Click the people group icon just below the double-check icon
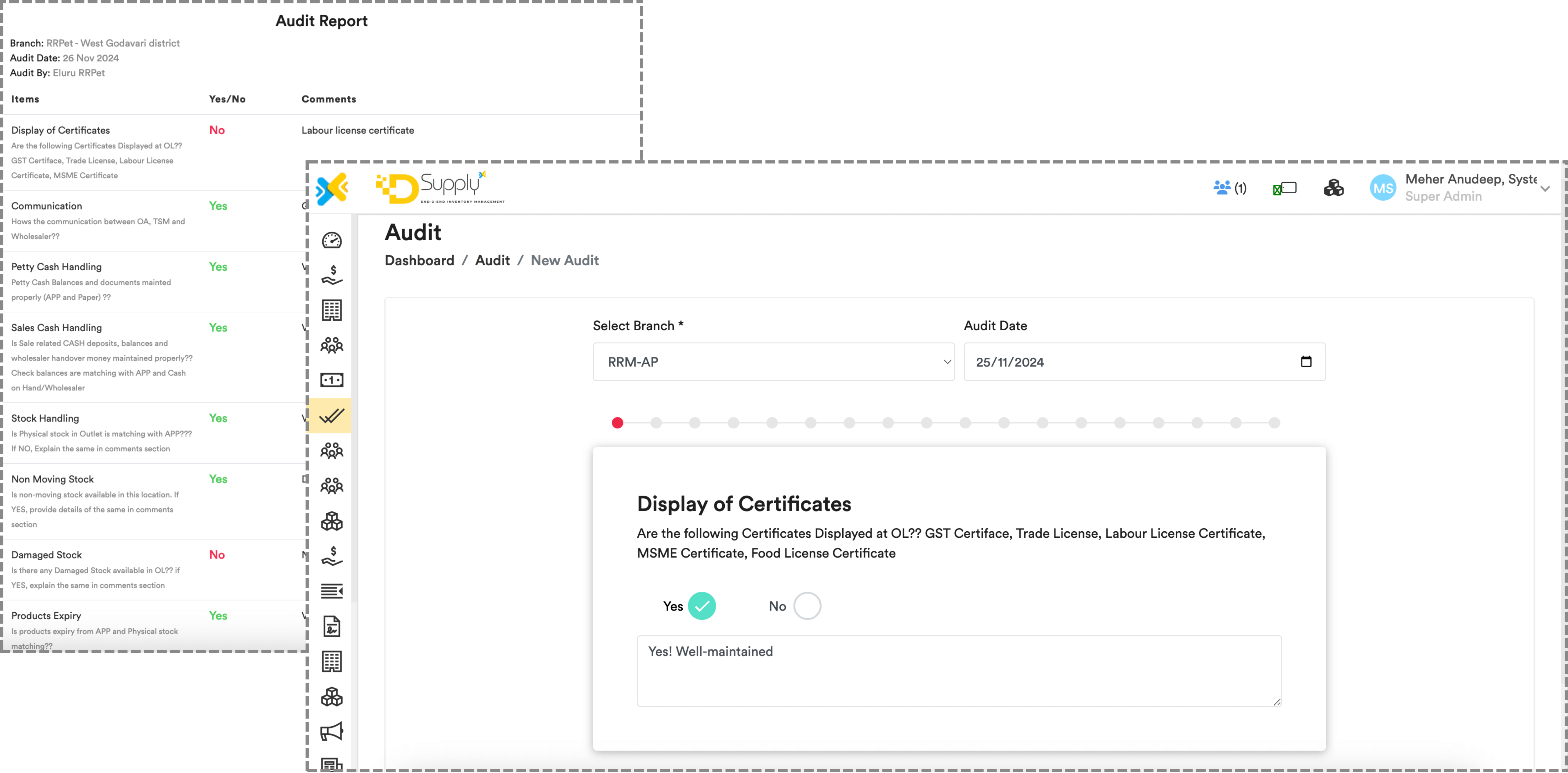Viewport: 1568px width, 773px height. point(332,450)
